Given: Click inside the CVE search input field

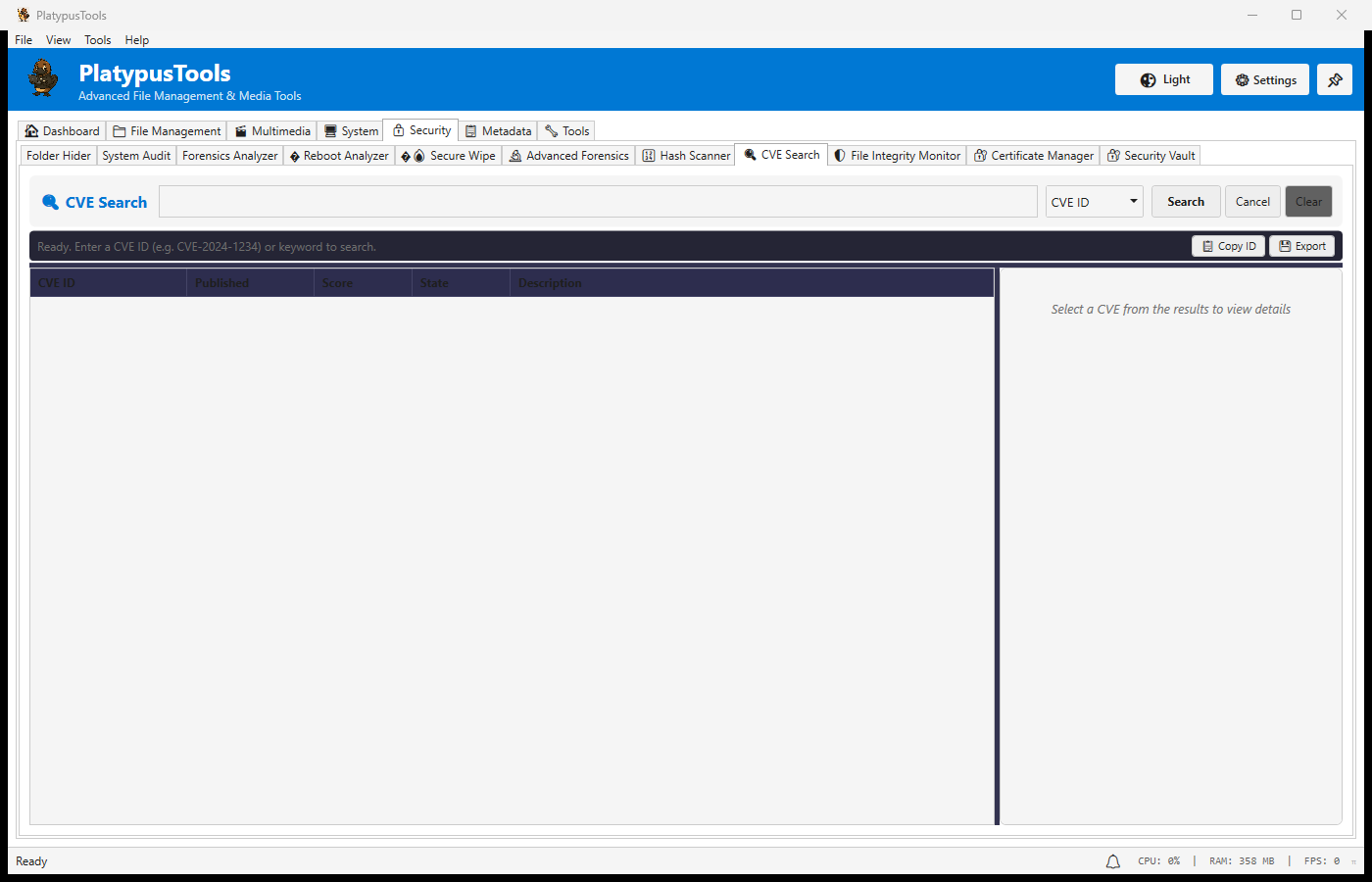Looking at the screenshot, I should (x=598, y=201).
